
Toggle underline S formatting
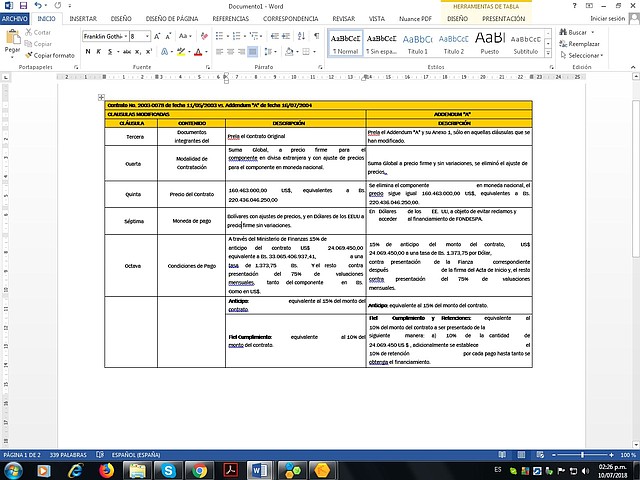tap(110, 51)
